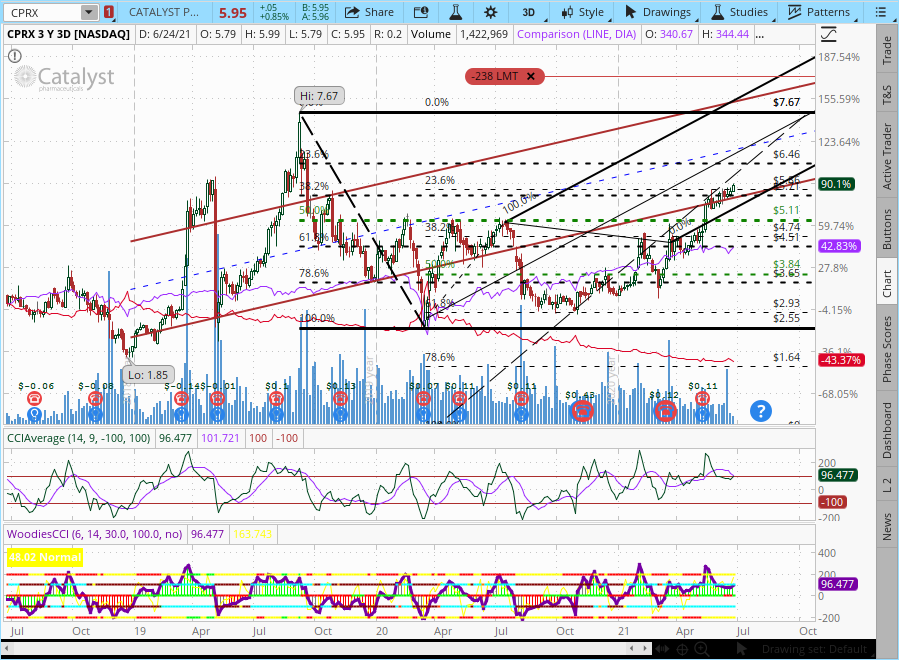899x660 pixels.
Task: Click the chat alert icon beside Share
Action: 421,12
